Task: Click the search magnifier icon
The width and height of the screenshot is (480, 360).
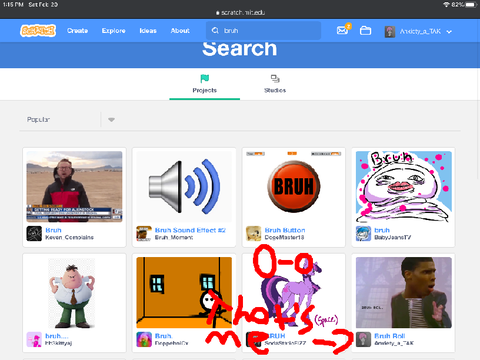Action: [x=215, y=31]
